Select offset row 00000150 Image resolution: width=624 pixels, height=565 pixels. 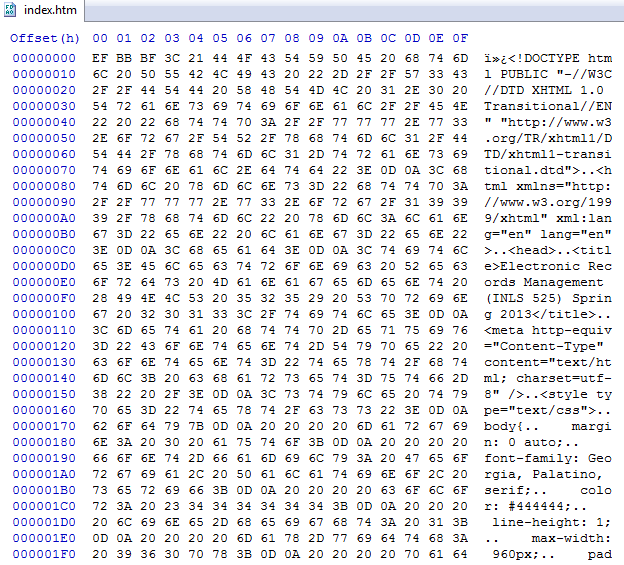[44, 395]
